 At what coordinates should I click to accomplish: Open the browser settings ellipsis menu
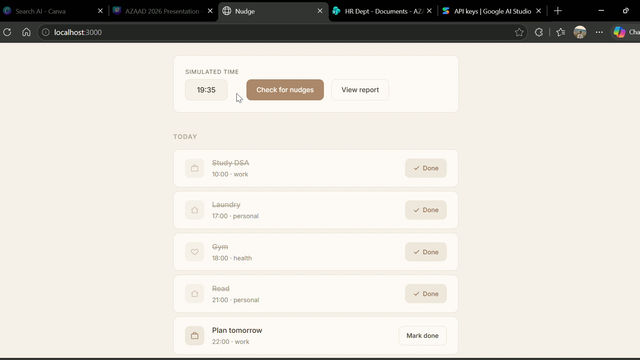pyautogui.click(x=599, y=32)
